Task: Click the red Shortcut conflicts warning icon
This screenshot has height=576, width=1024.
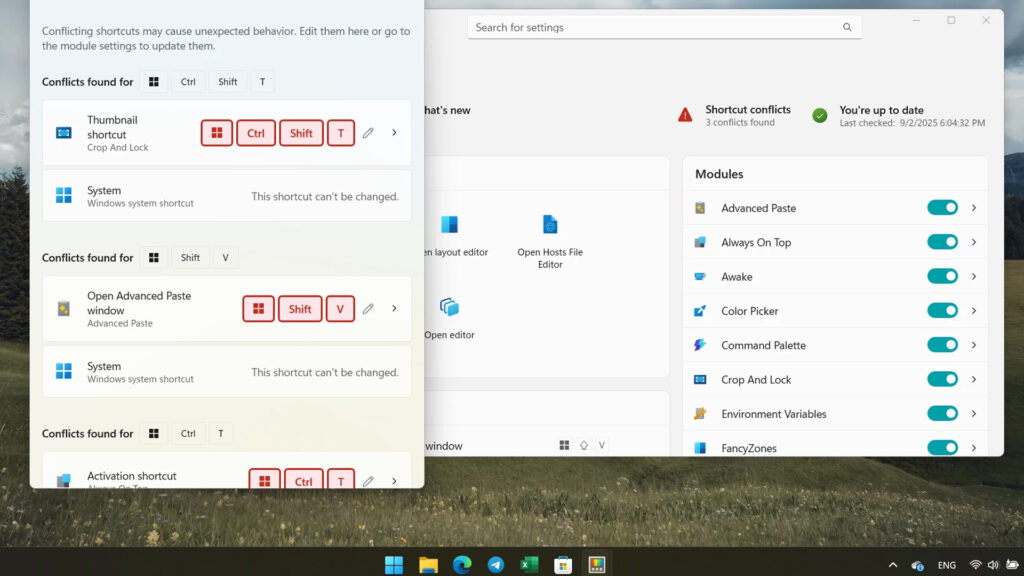Action: [685, 115]
